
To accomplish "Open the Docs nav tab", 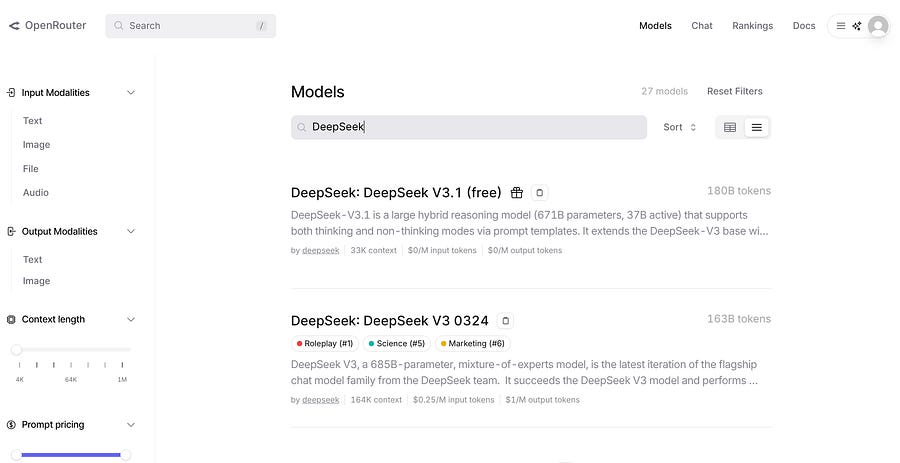I will point(804,26).
